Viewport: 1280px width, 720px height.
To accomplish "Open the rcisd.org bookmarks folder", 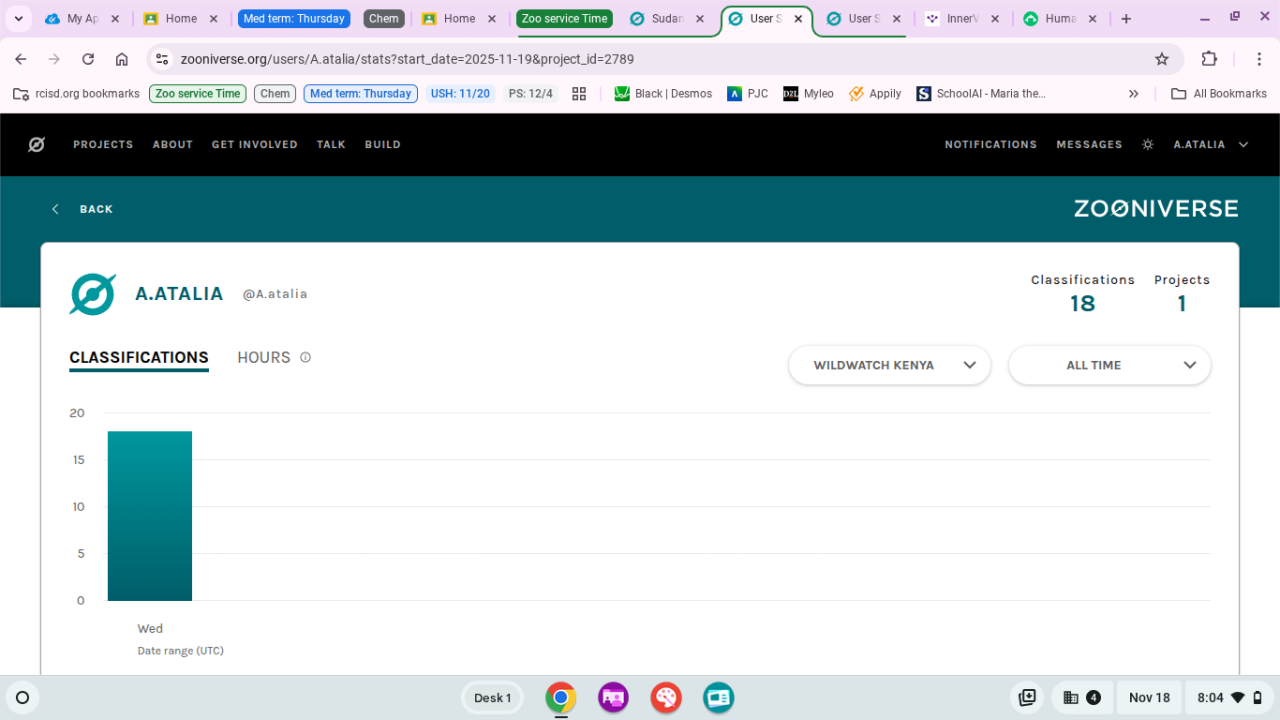I will [76, 94].
